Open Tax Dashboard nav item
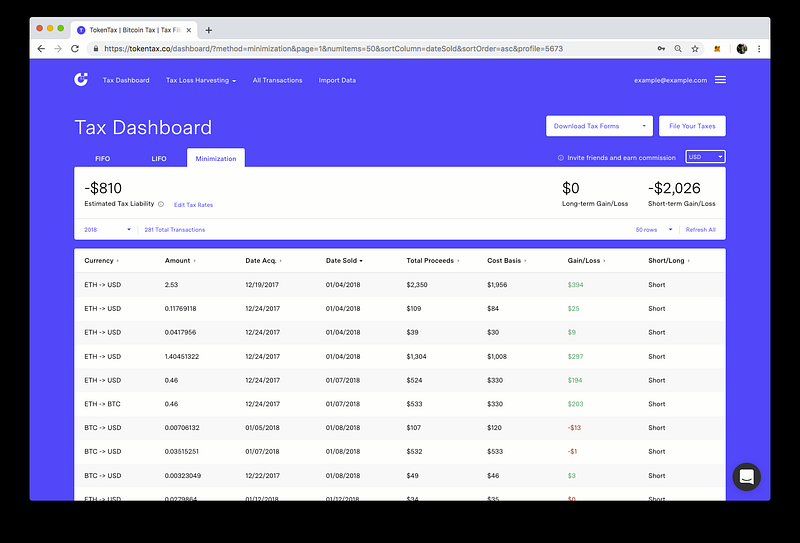The width and height of the screenshot is (800, 543). pyautogui.click(x=126, y=80)
